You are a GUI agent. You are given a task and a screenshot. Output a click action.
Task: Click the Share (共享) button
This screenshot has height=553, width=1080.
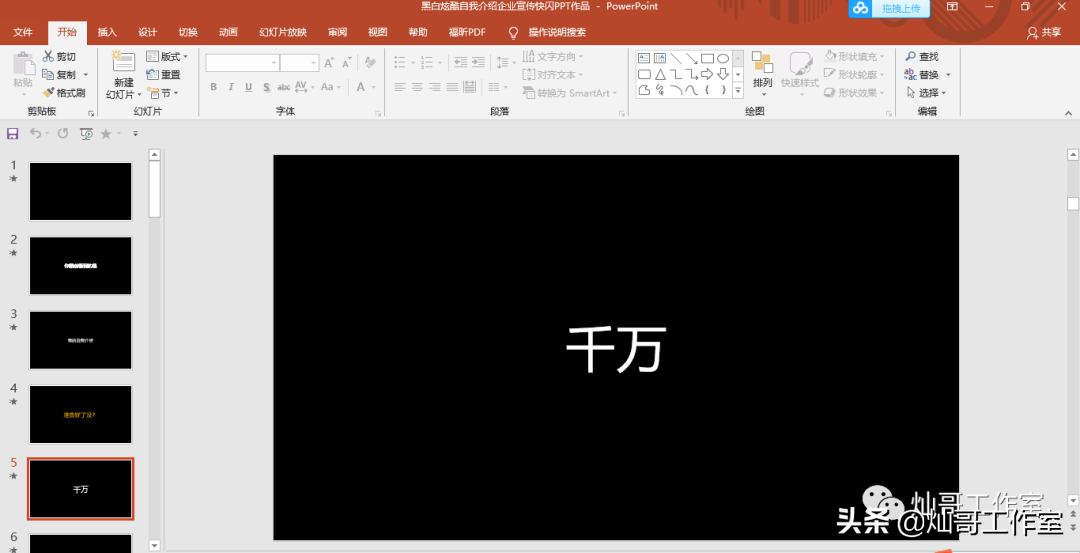tap(1043, 32)
